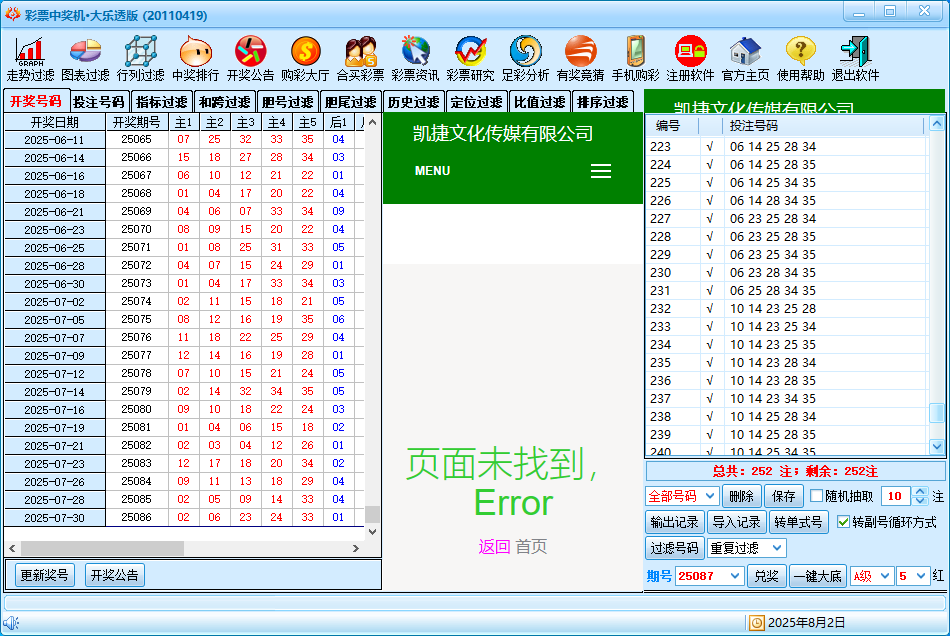Uncheck the 转副号循环方式 option
950x636 pixels.
[843, 522]
